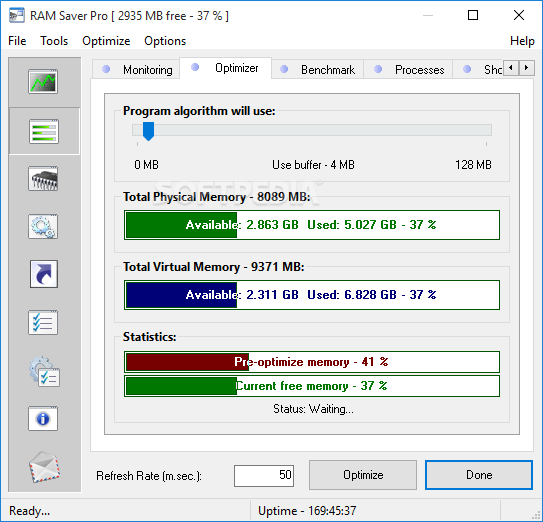This screenshot has height=522, width=543.
Task: Click the RAM Saver Pro title bar icon
Action: point(17,16)
